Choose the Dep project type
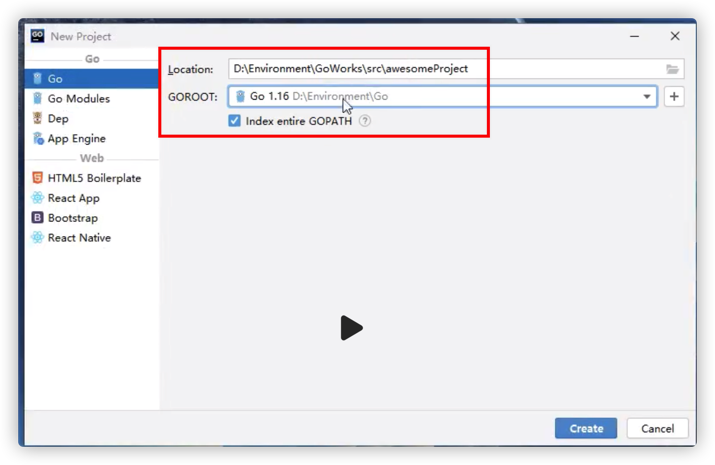Screen dimensions: 715x465 click(92, 119)
